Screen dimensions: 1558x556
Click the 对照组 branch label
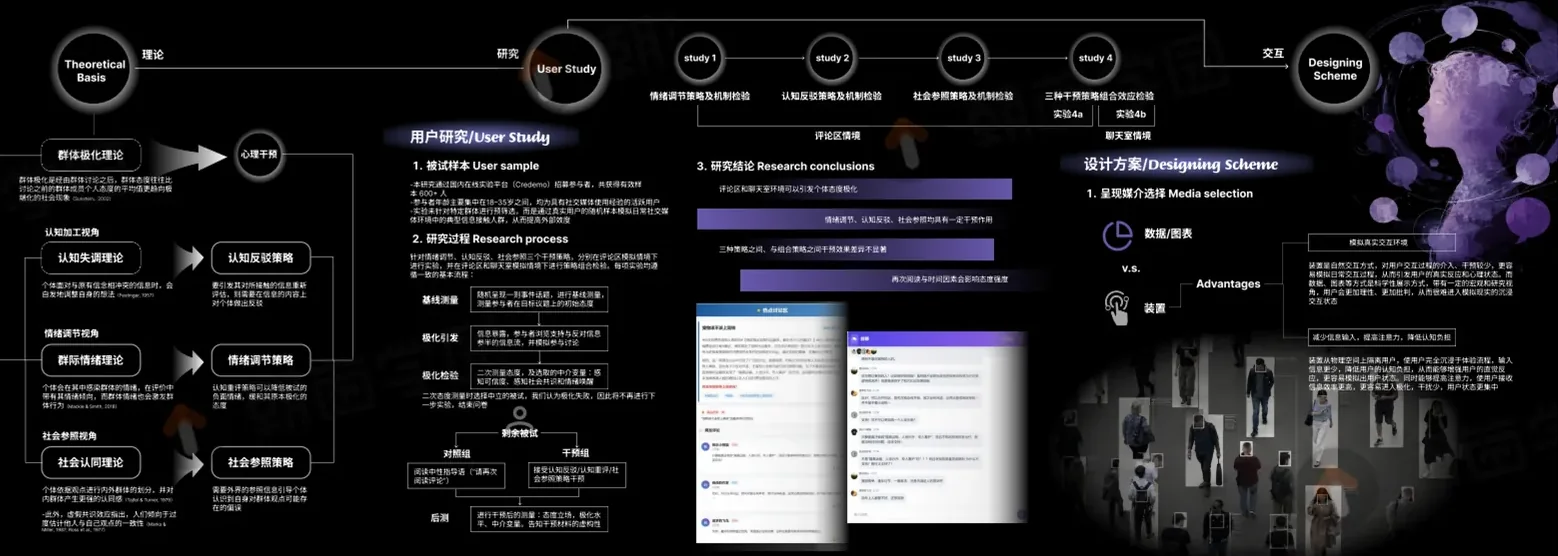[458, 453]
